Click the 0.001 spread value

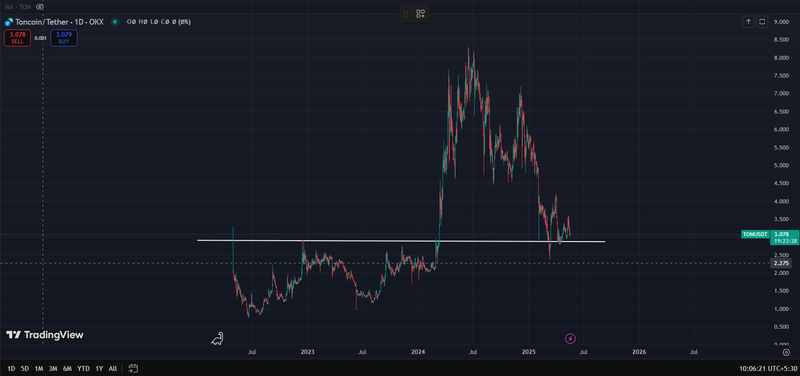pos(40,38)
